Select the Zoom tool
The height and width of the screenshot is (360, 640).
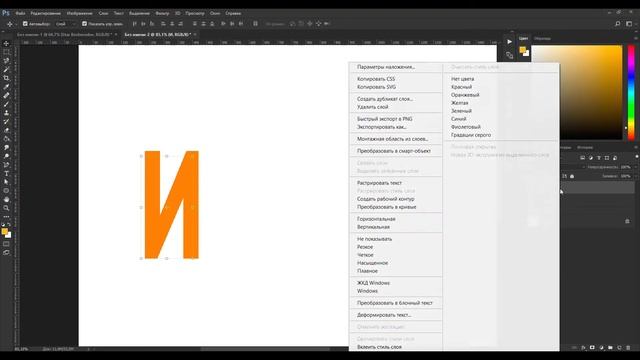(x=6, y=208)
